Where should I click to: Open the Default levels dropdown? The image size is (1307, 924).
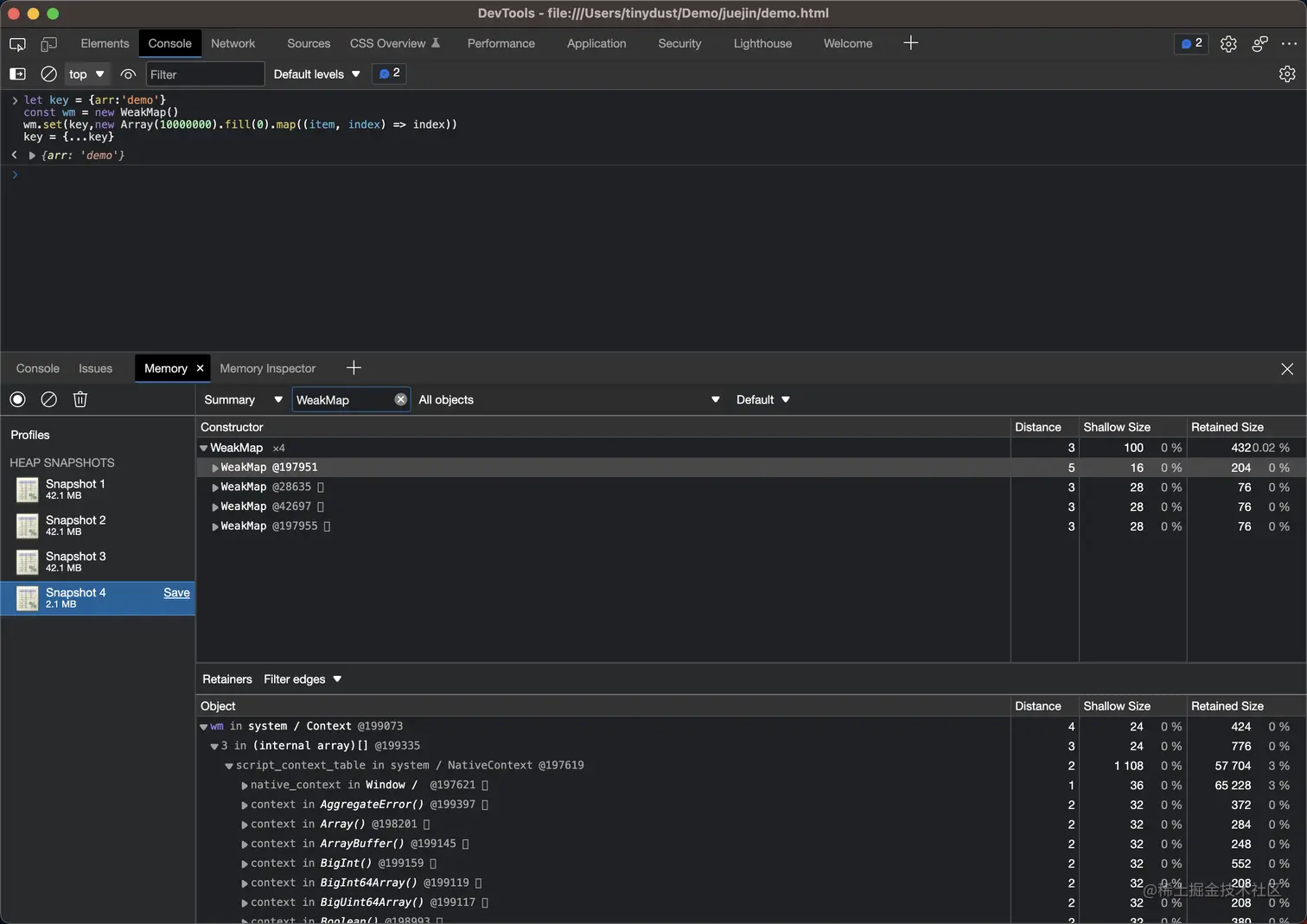point(316,74)
